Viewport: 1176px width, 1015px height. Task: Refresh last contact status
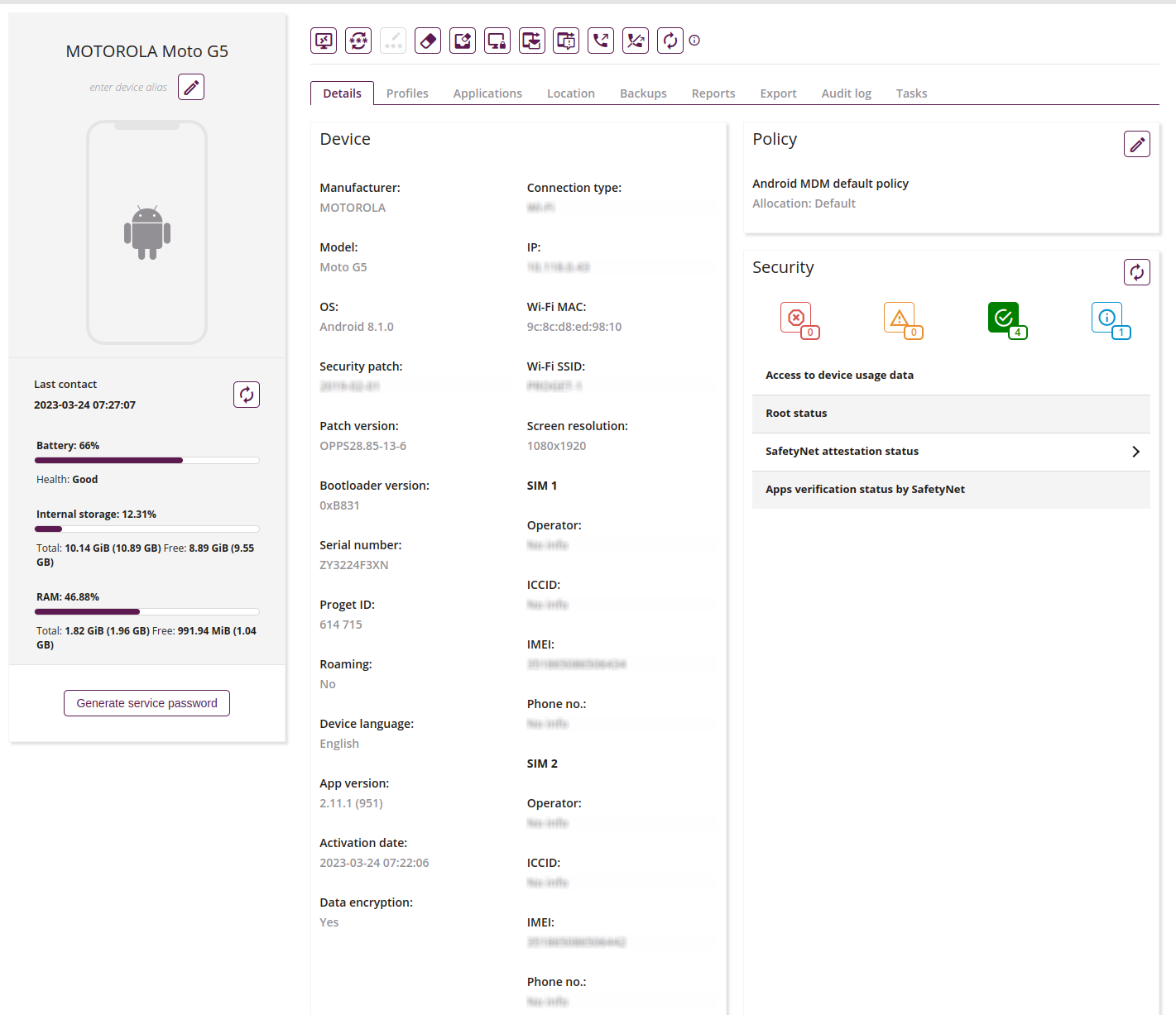click(x=247, y=395)
